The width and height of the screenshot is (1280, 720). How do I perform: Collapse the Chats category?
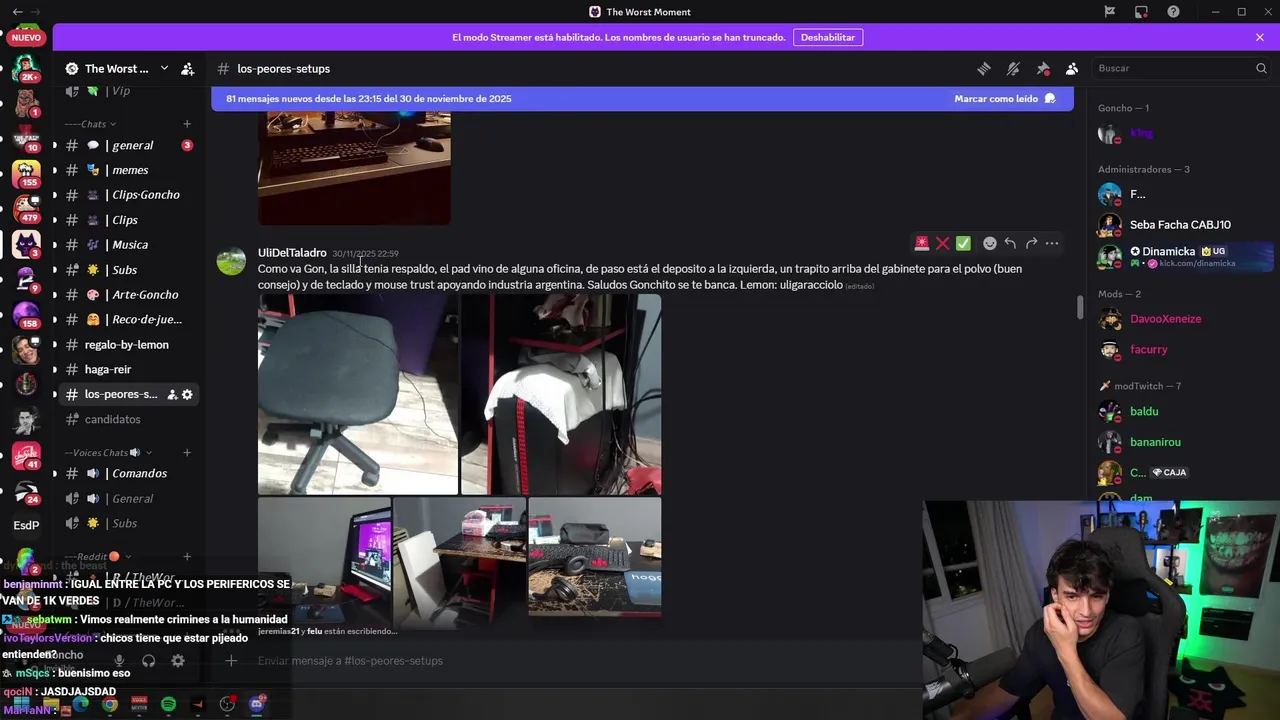tap(90, 124)
